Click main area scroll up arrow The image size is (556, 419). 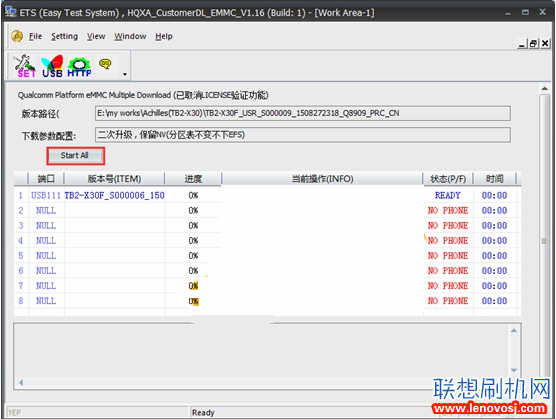pos(545,89)
